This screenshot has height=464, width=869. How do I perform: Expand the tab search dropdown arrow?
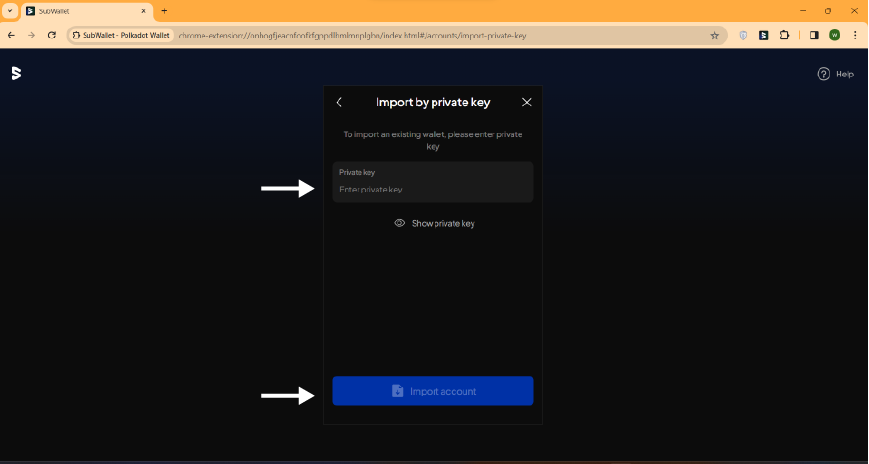pos(10,11)
